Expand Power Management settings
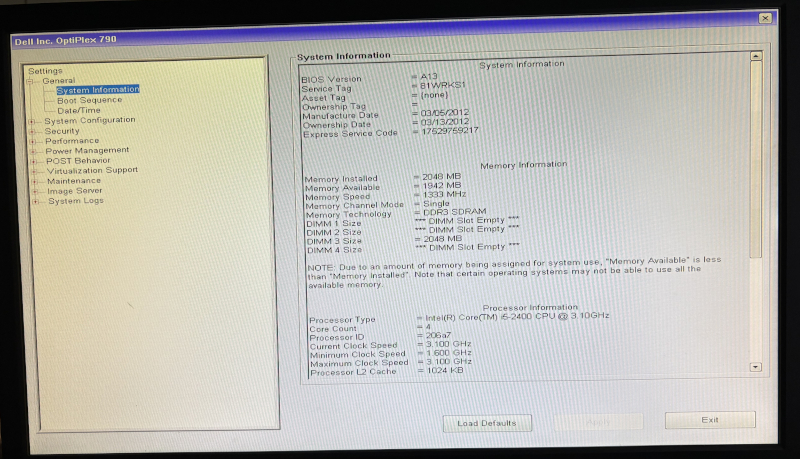The image size is (800, 459). coord(33,151)
